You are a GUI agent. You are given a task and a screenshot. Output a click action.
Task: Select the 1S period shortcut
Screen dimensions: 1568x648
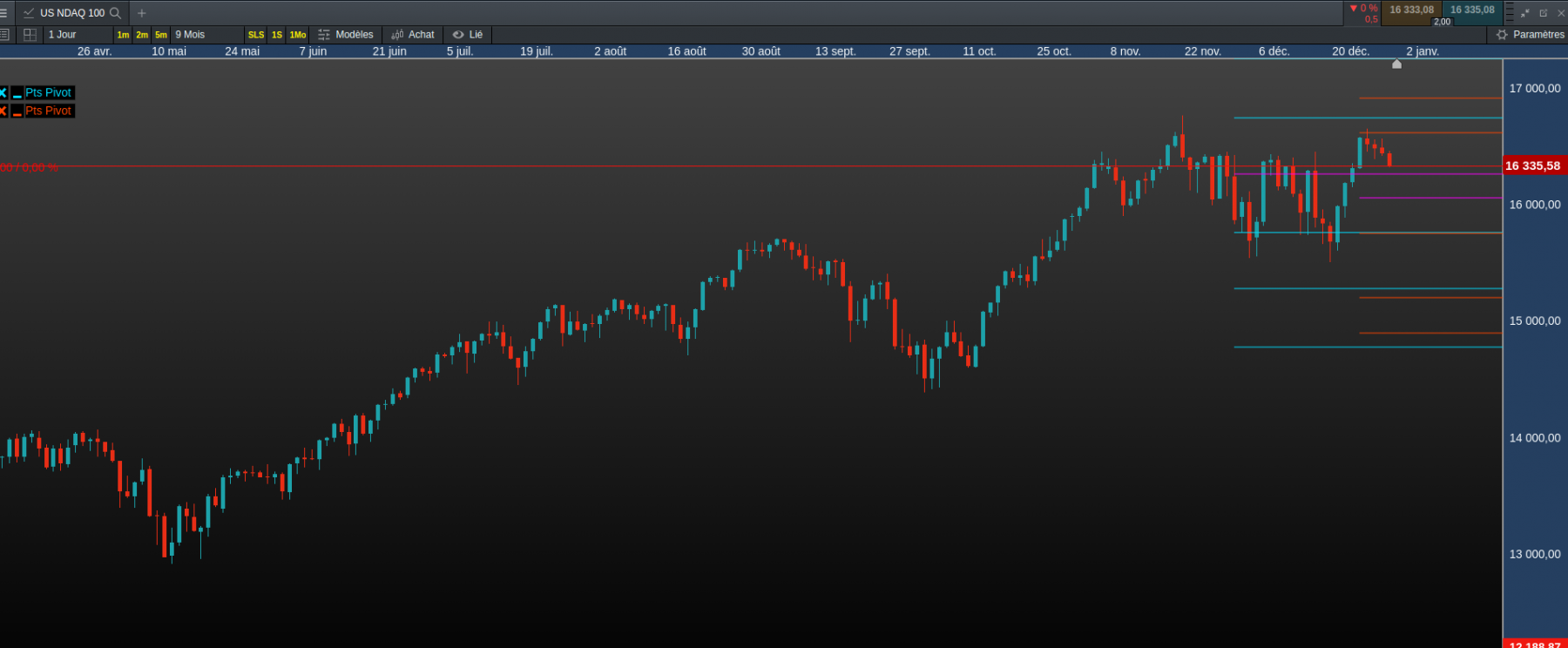pos(277,35)
